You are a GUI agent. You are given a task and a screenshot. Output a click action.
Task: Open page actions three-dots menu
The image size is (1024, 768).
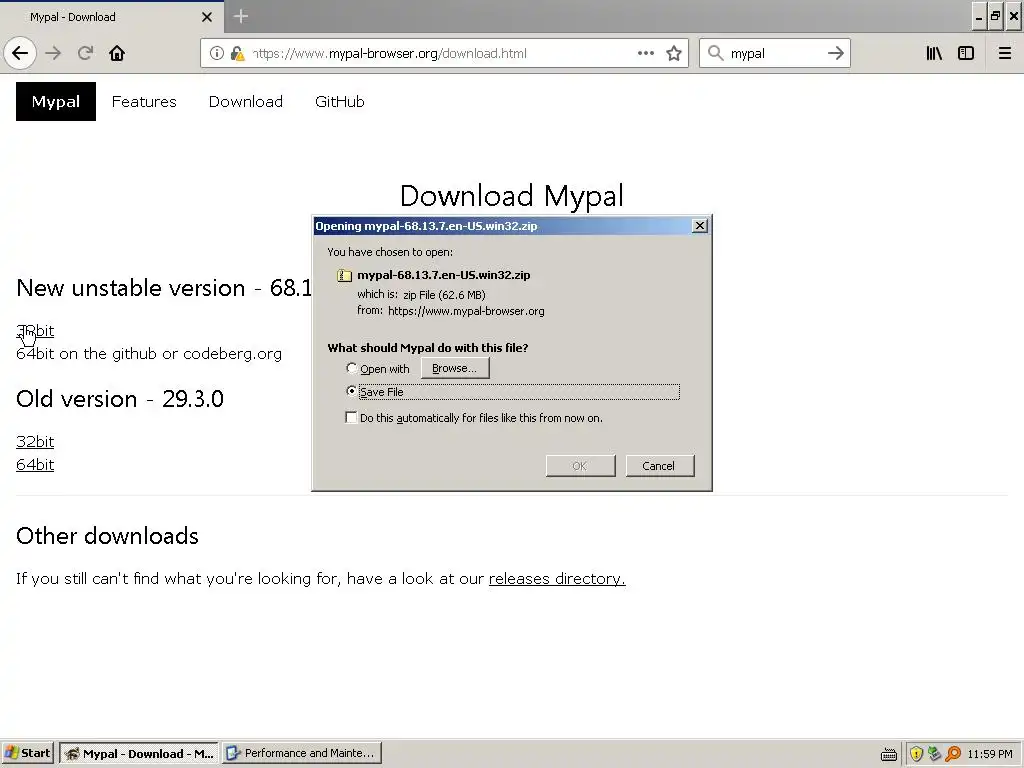[646, 53]
